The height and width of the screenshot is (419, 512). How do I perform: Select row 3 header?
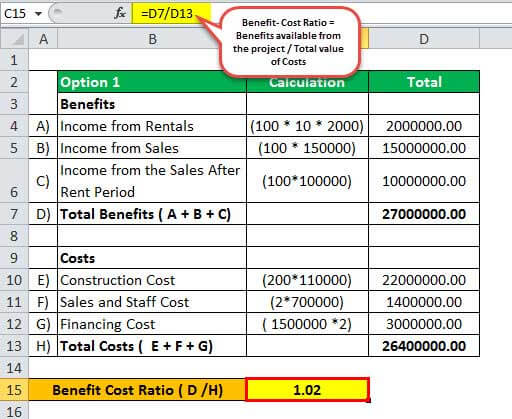pos(14,104)
